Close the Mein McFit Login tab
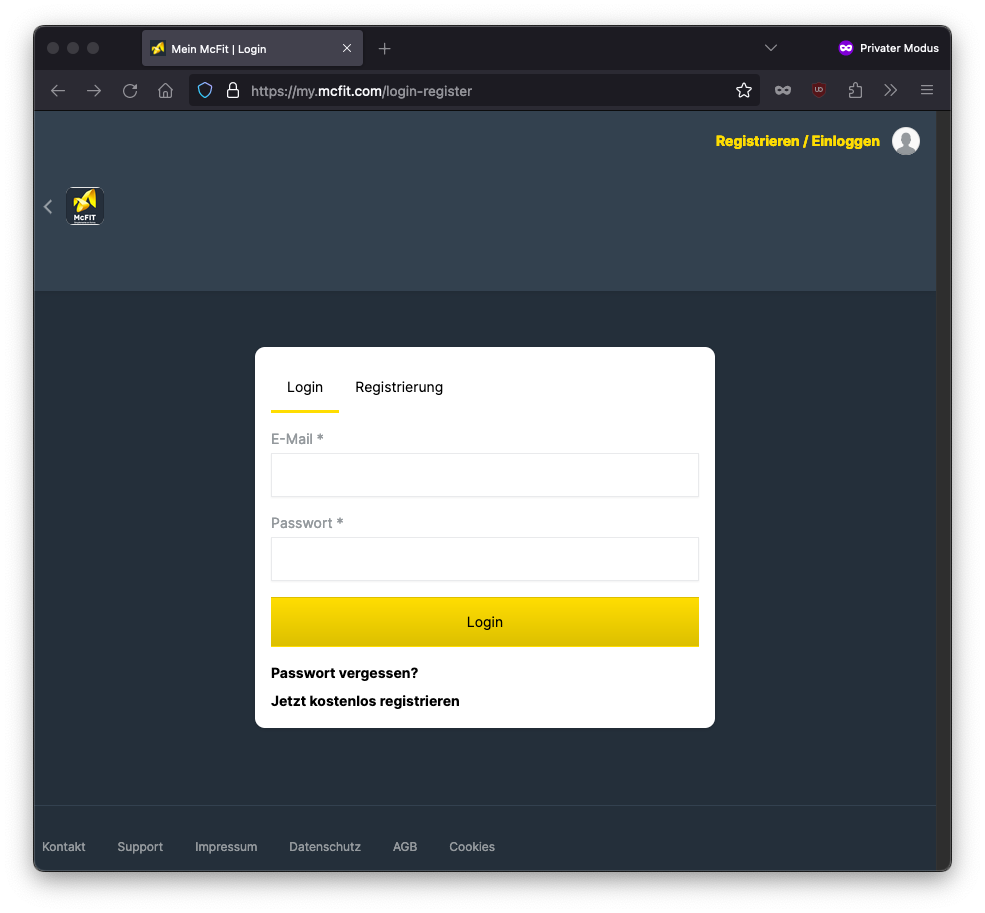The height and width of the screenshot is (913, 985). click(x=347, y=48)
